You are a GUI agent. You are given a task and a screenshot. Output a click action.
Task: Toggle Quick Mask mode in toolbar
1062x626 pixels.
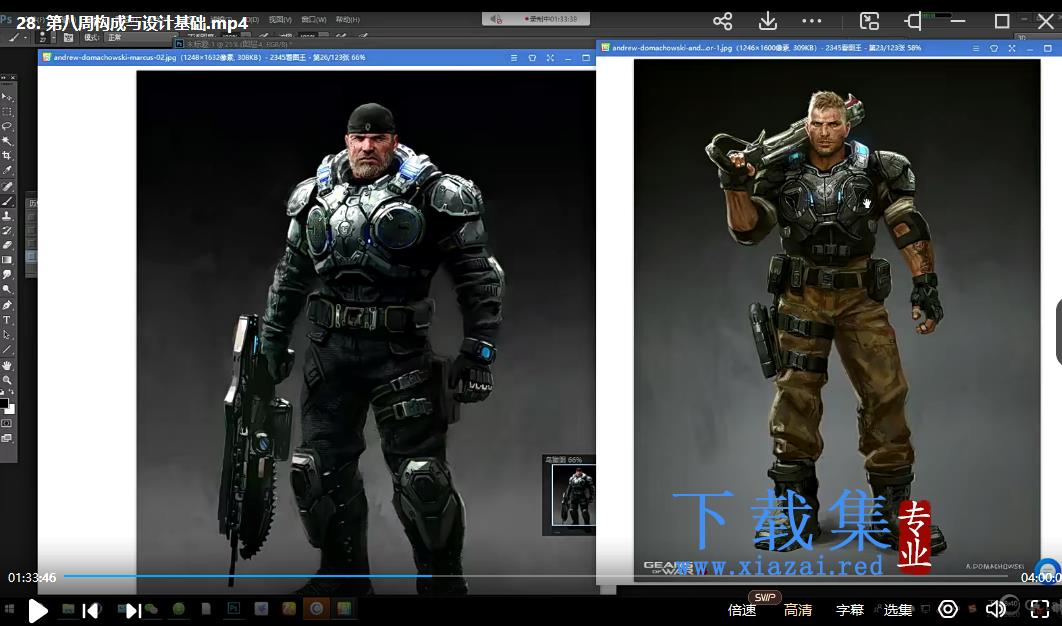point(7,423)
